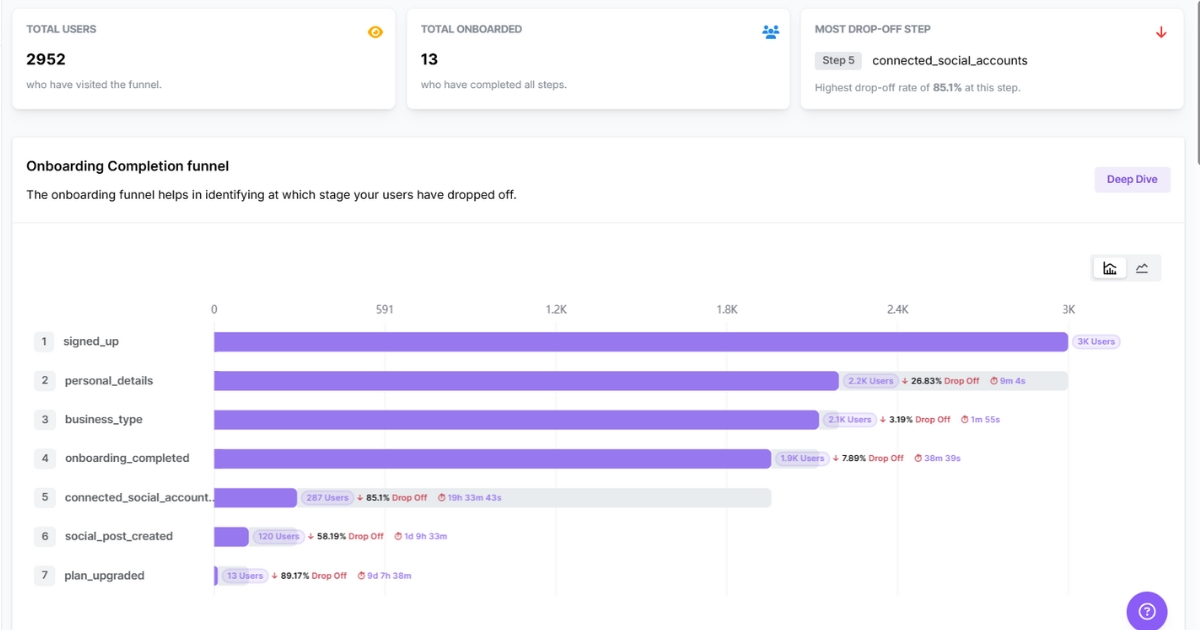Click the onboarding_completed progress bar
Image resolution: width=1200 pixels, height=630 pixels.
(490, 458)
